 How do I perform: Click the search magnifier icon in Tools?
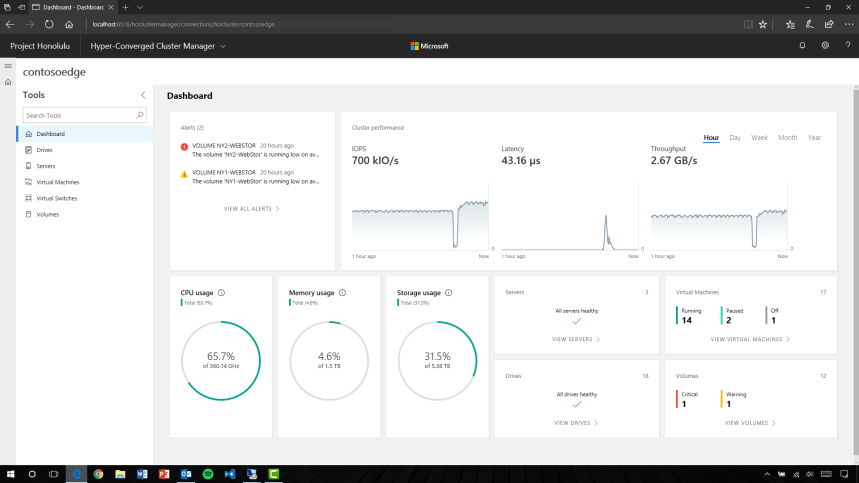point(140,115)
